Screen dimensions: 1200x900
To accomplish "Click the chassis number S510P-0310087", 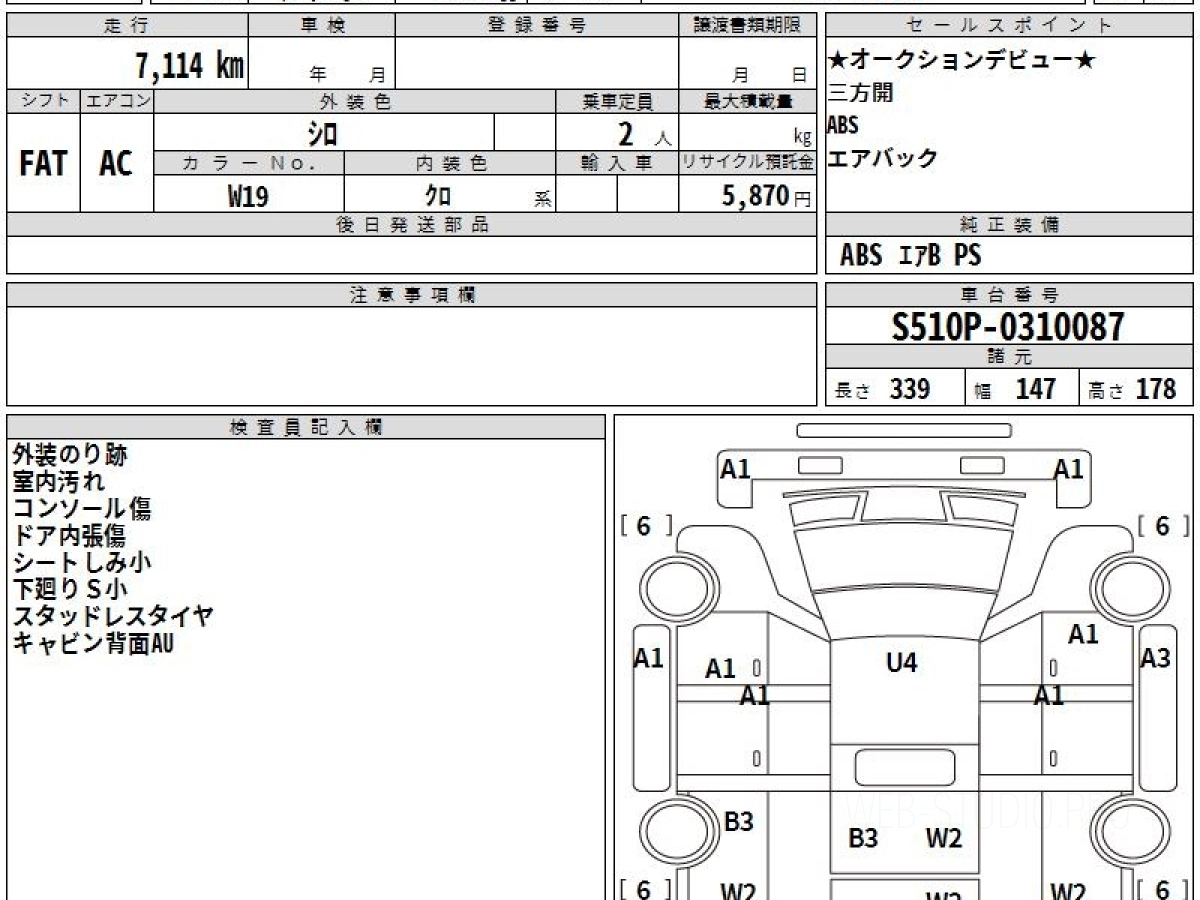I will (1008, 327).
